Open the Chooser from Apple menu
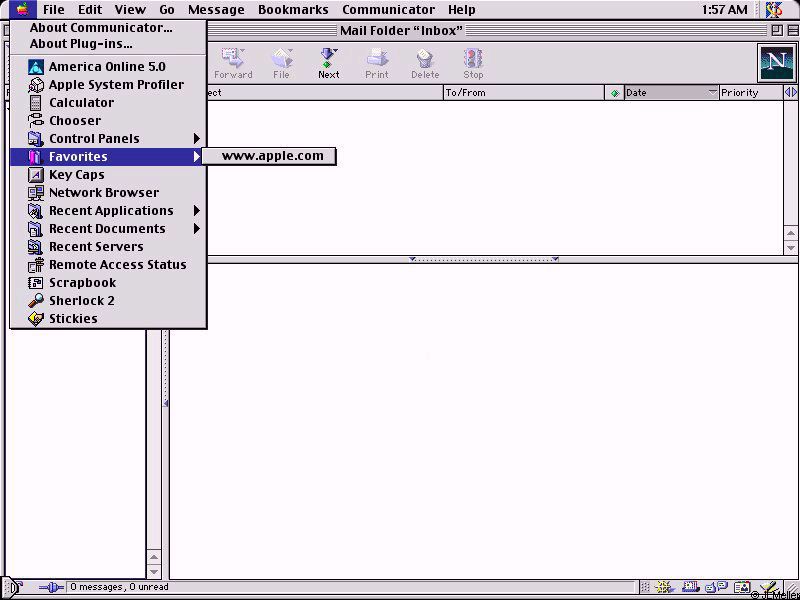 tap(74, 120)
